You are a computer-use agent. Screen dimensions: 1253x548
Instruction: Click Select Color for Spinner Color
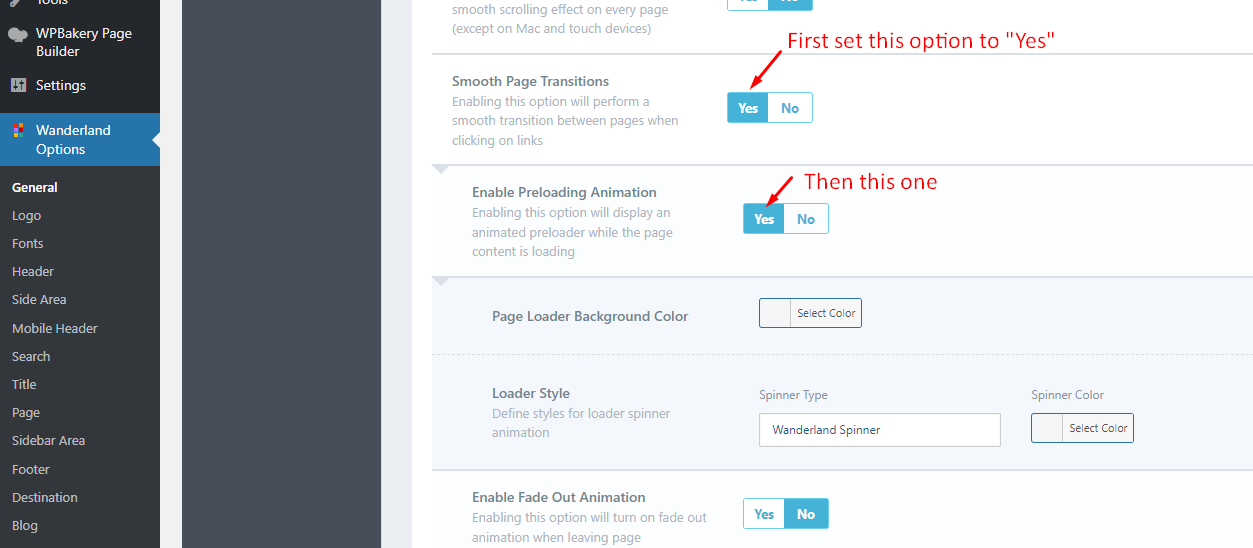coord(1098,428)
